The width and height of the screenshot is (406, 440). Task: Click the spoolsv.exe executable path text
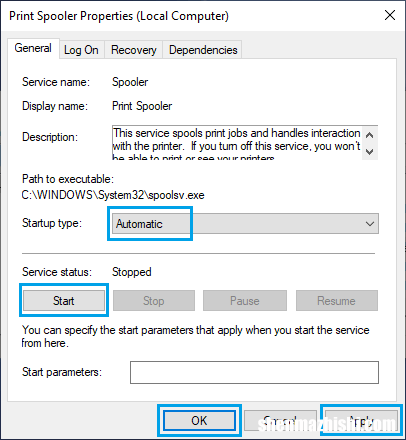tap(113, 195)
